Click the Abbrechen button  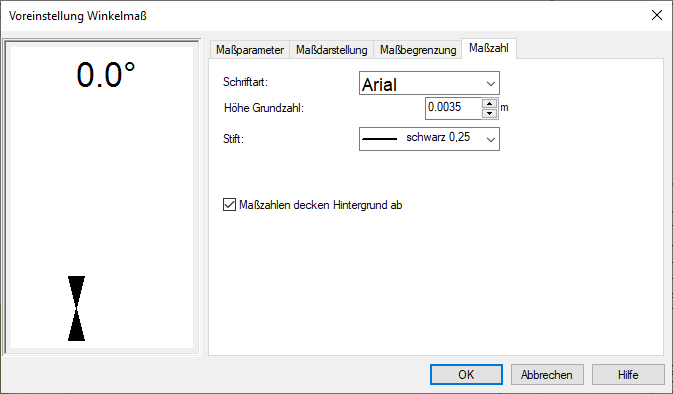point(547,375)
